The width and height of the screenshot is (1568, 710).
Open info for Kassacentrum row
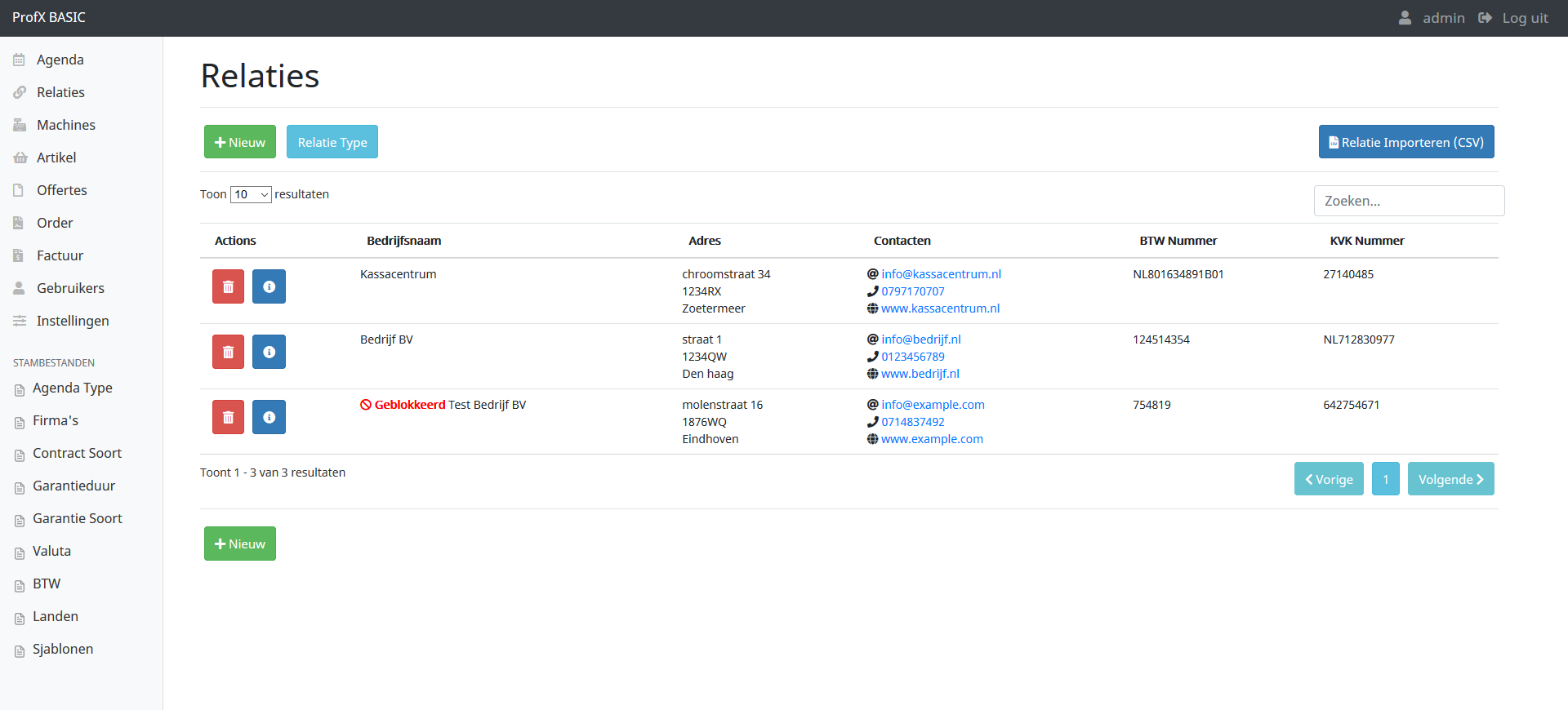[269, 286]
